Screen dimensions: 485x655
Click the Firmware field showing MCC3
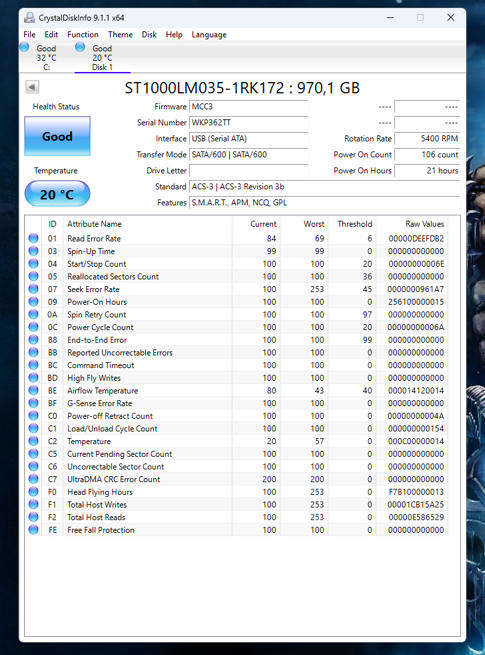point(249,107)
